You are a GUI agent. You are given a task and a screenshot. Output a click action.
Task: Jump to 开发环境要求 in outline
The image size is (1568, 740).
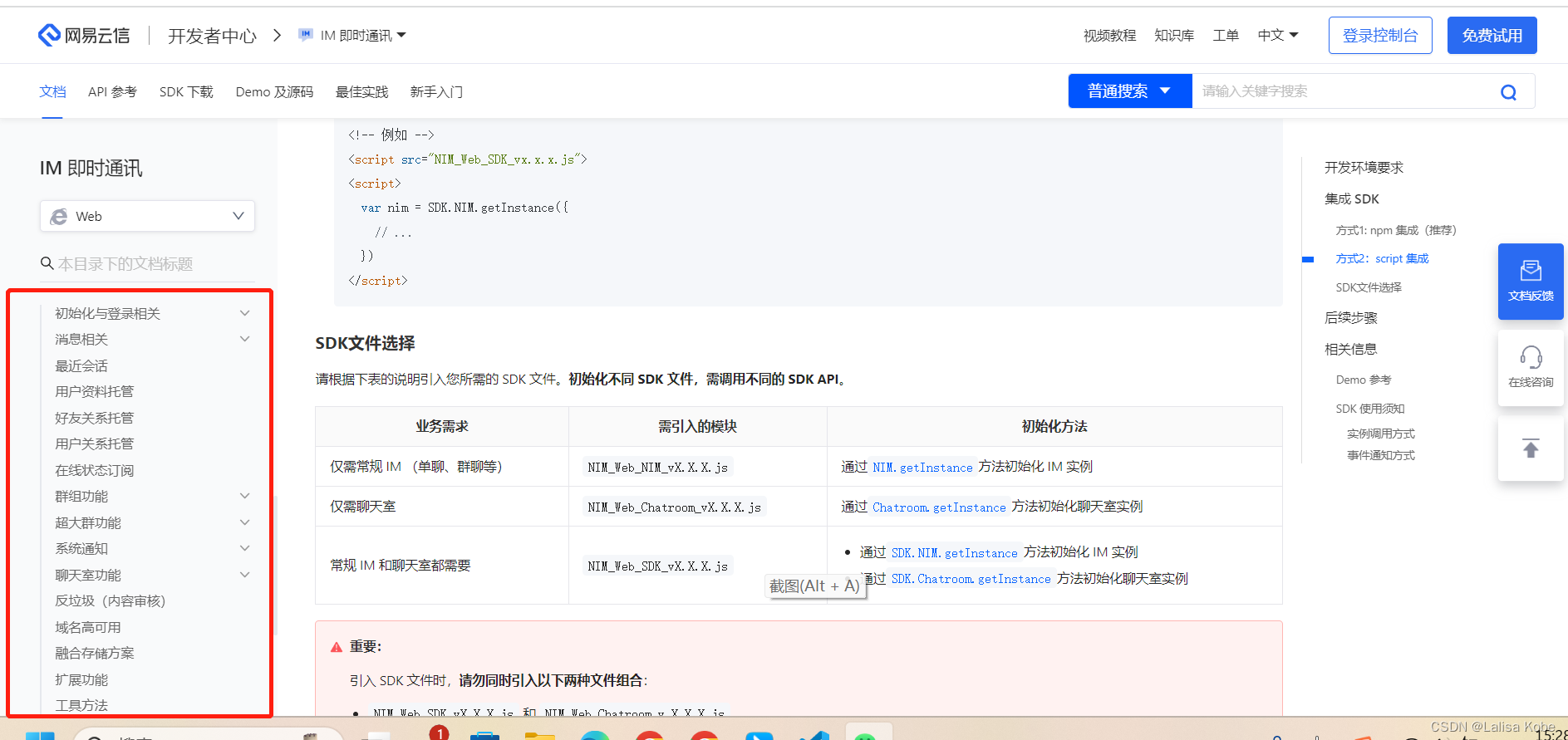coord(1364,168)
